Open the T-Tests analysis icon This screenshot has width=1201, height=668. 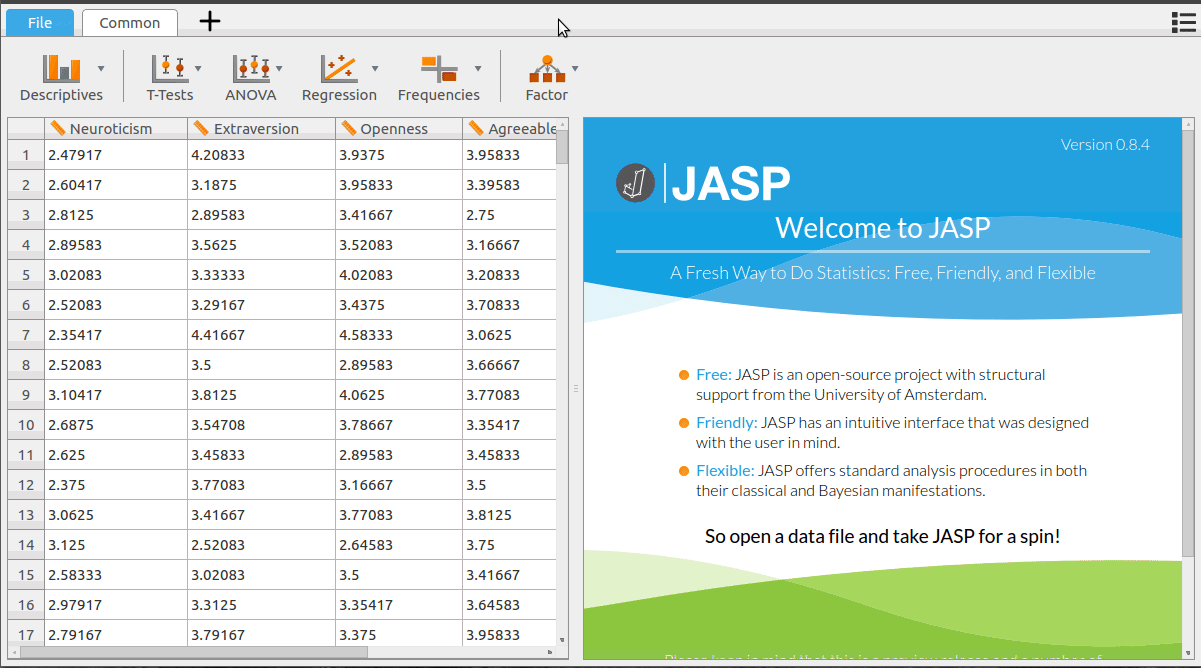170,68
